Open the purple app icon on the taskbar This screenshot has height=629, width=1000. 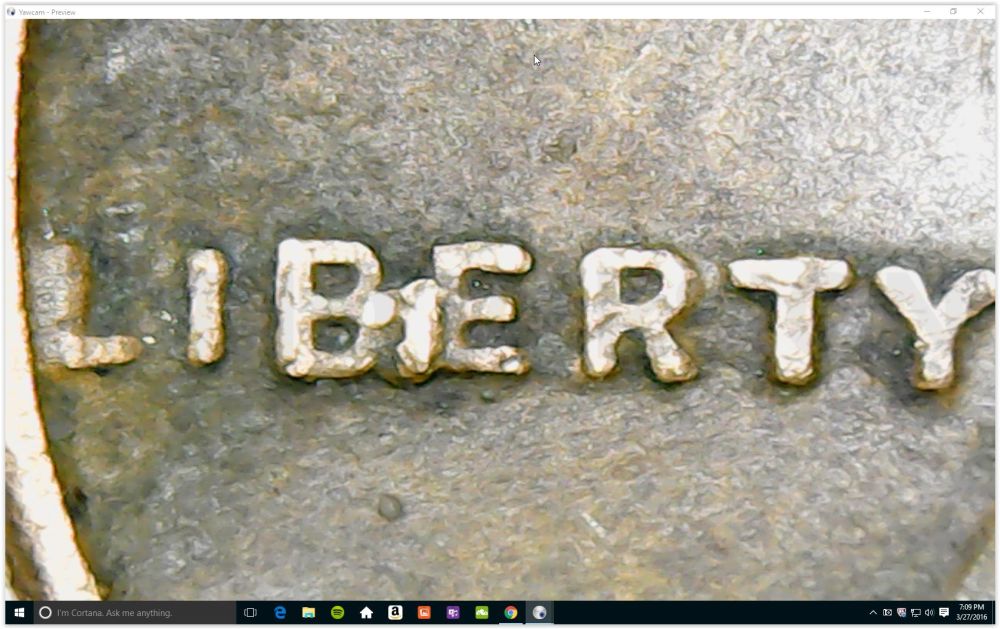tap(453, 612)
